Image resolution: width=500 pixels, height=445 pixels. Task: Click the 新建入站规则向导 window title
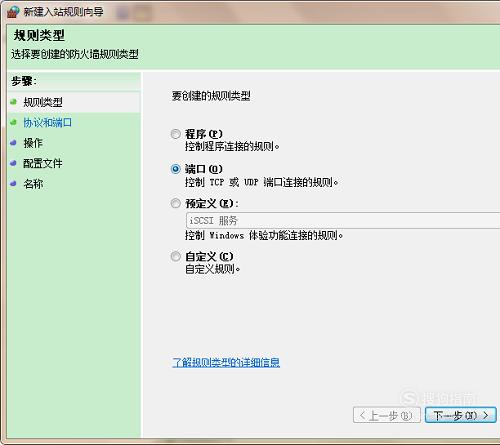63,12
